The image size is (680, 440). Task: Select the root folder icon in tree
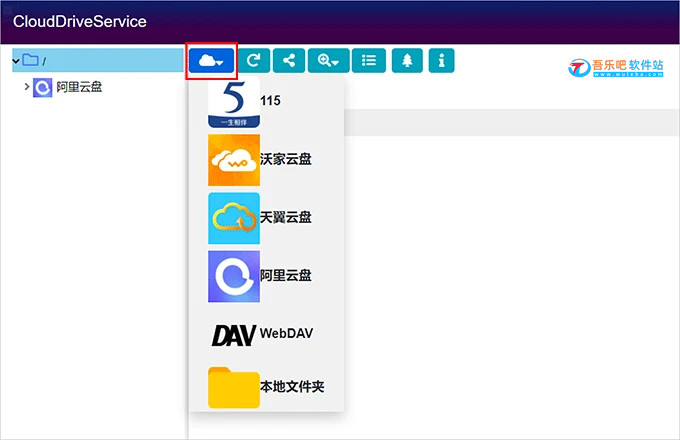[x=30, y=60]
